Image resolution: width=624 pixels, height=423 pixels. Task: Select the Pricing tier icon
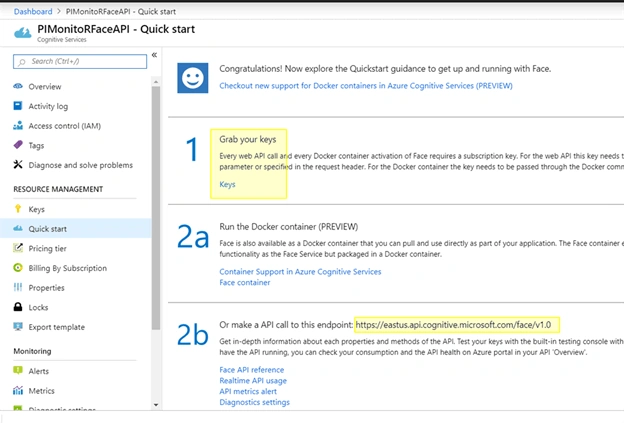pos(18,248)
